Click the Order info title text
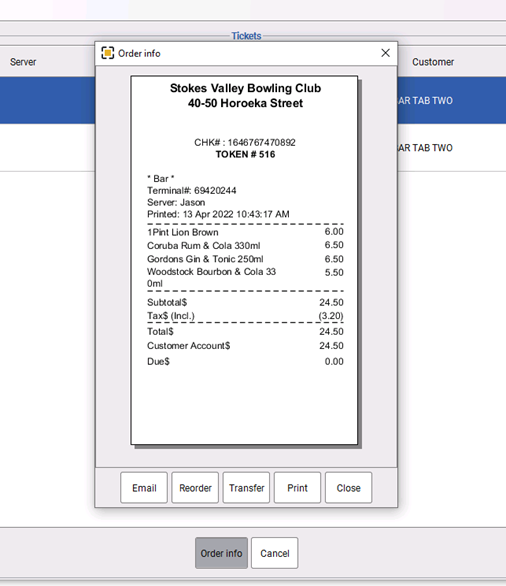Viewport: 506px width, 586px height. point(139,53)
